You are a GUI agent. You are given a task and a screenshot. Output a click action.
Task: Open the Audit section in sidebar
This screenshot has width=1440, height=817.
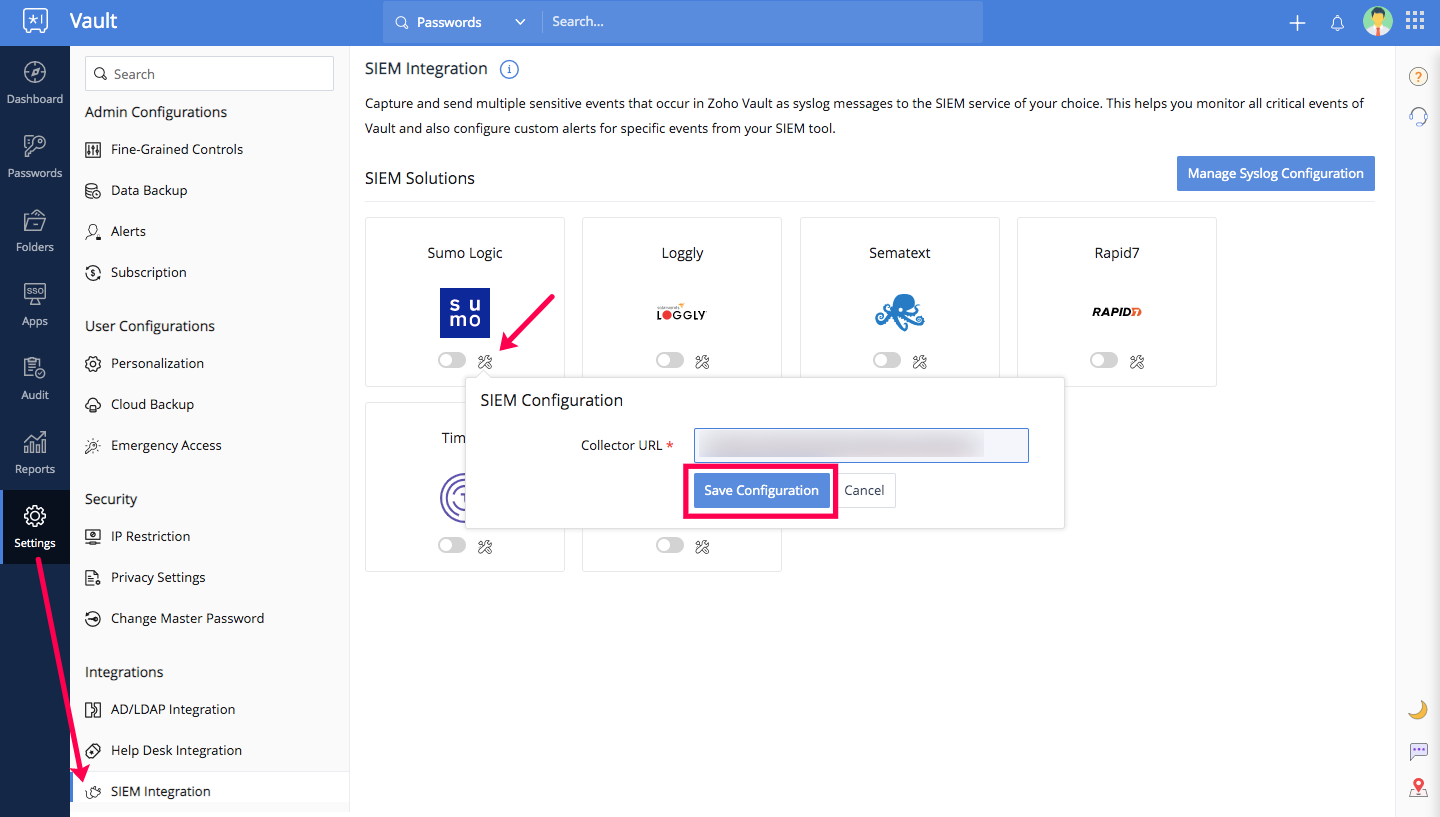click(x=35, y=378)
